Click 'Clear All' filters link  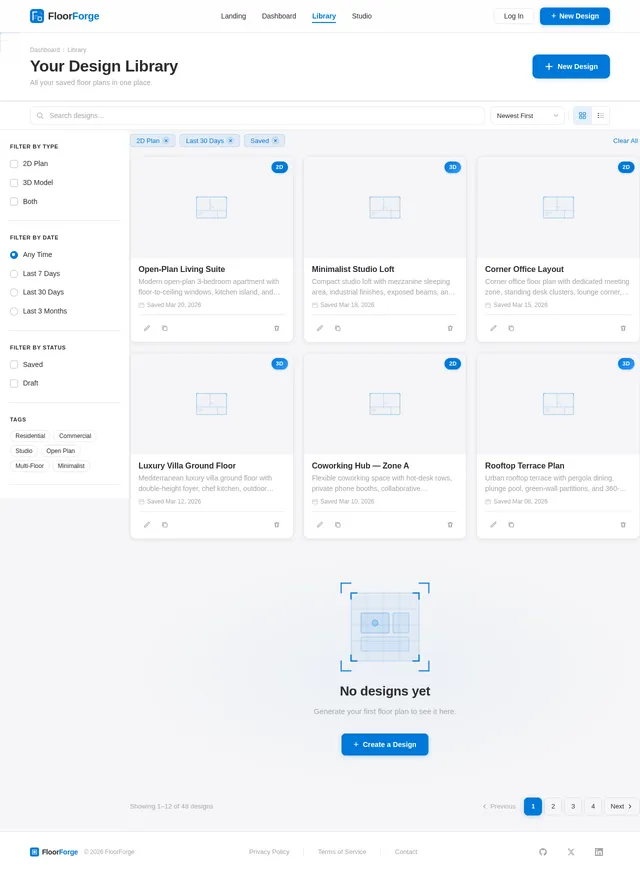pyautogui.click(x=625, y=141)
